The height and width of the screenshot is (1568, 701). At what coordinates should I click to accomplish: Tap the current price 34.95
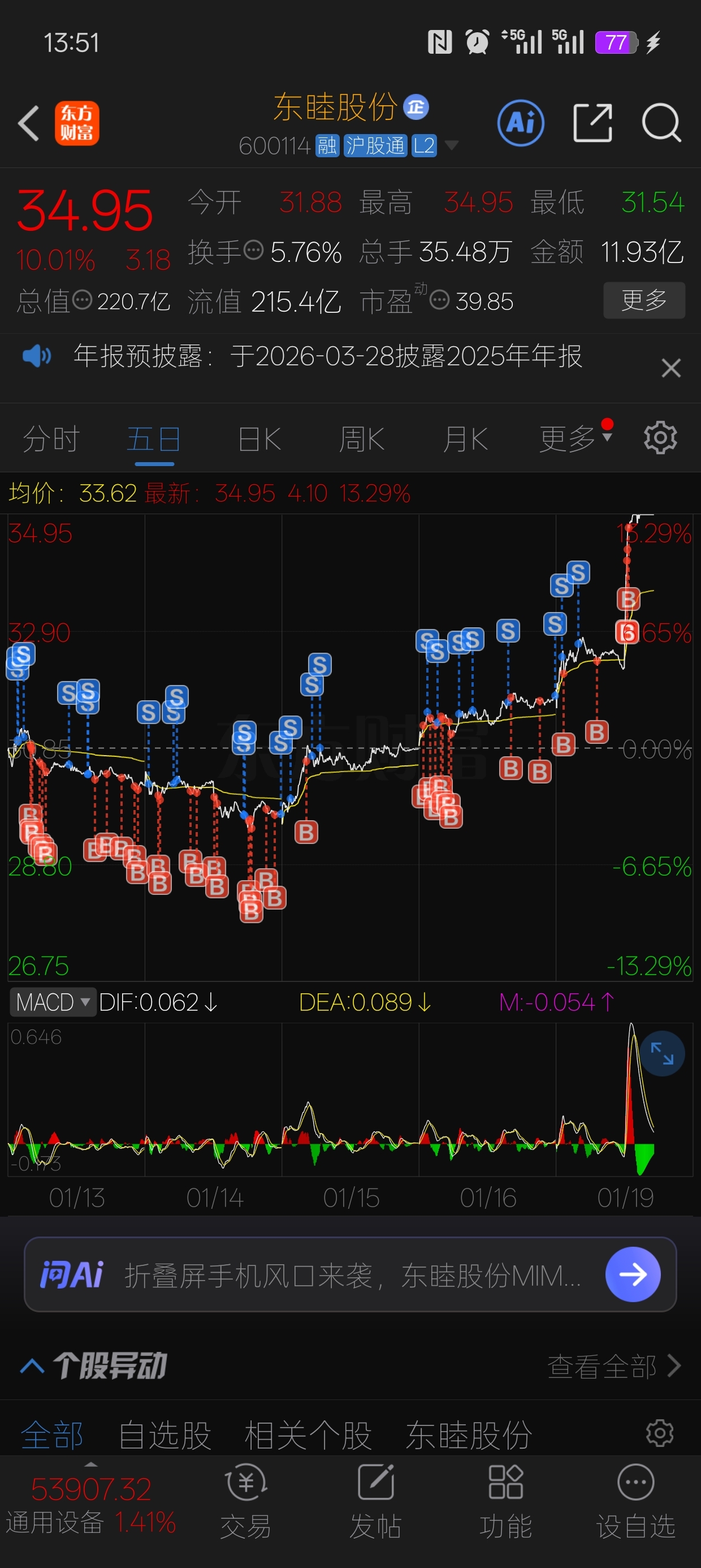tap(85, 210)
